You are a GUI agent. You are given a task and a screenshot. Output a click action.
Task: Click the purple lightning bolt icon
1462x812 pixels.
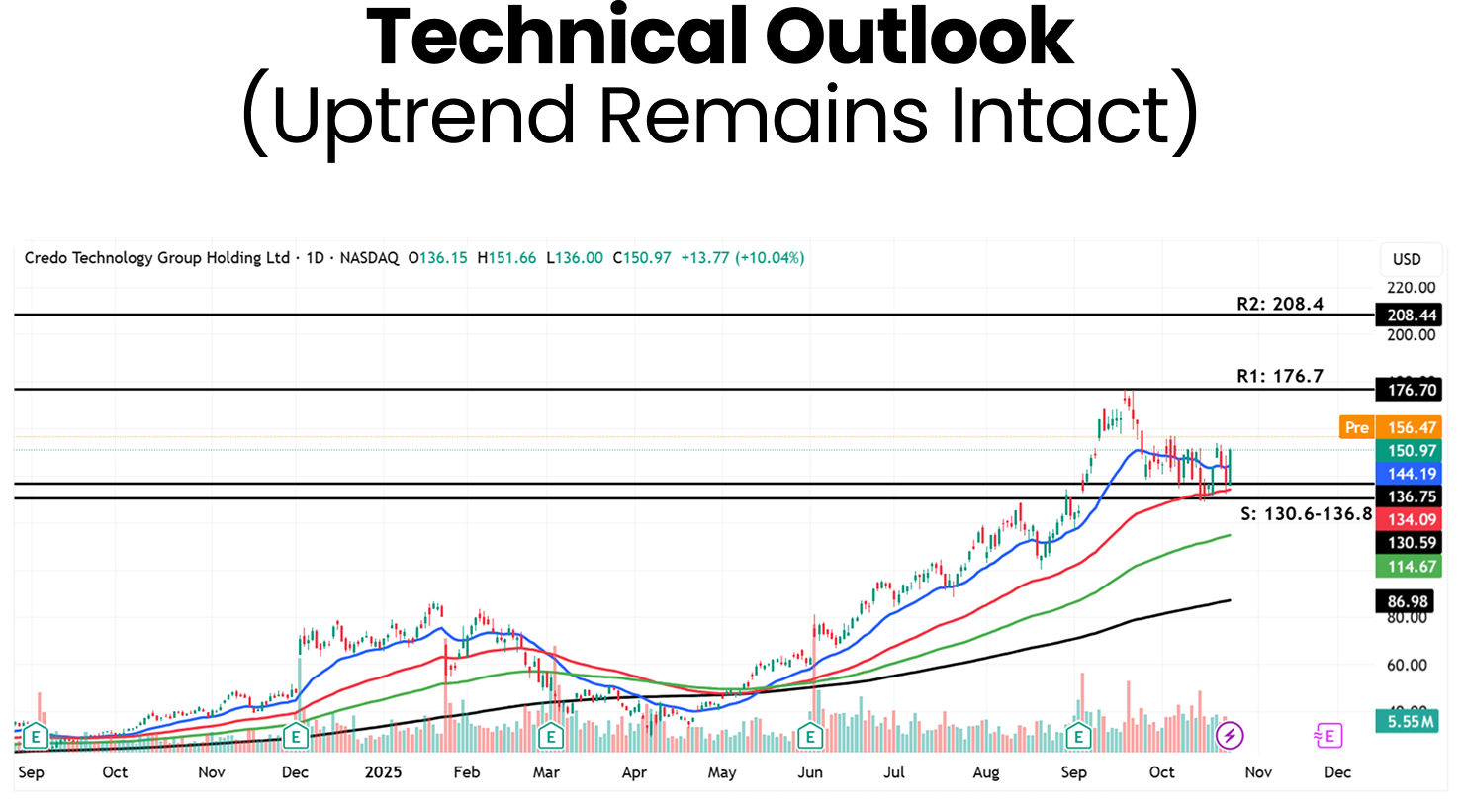tap(1230, 735)
